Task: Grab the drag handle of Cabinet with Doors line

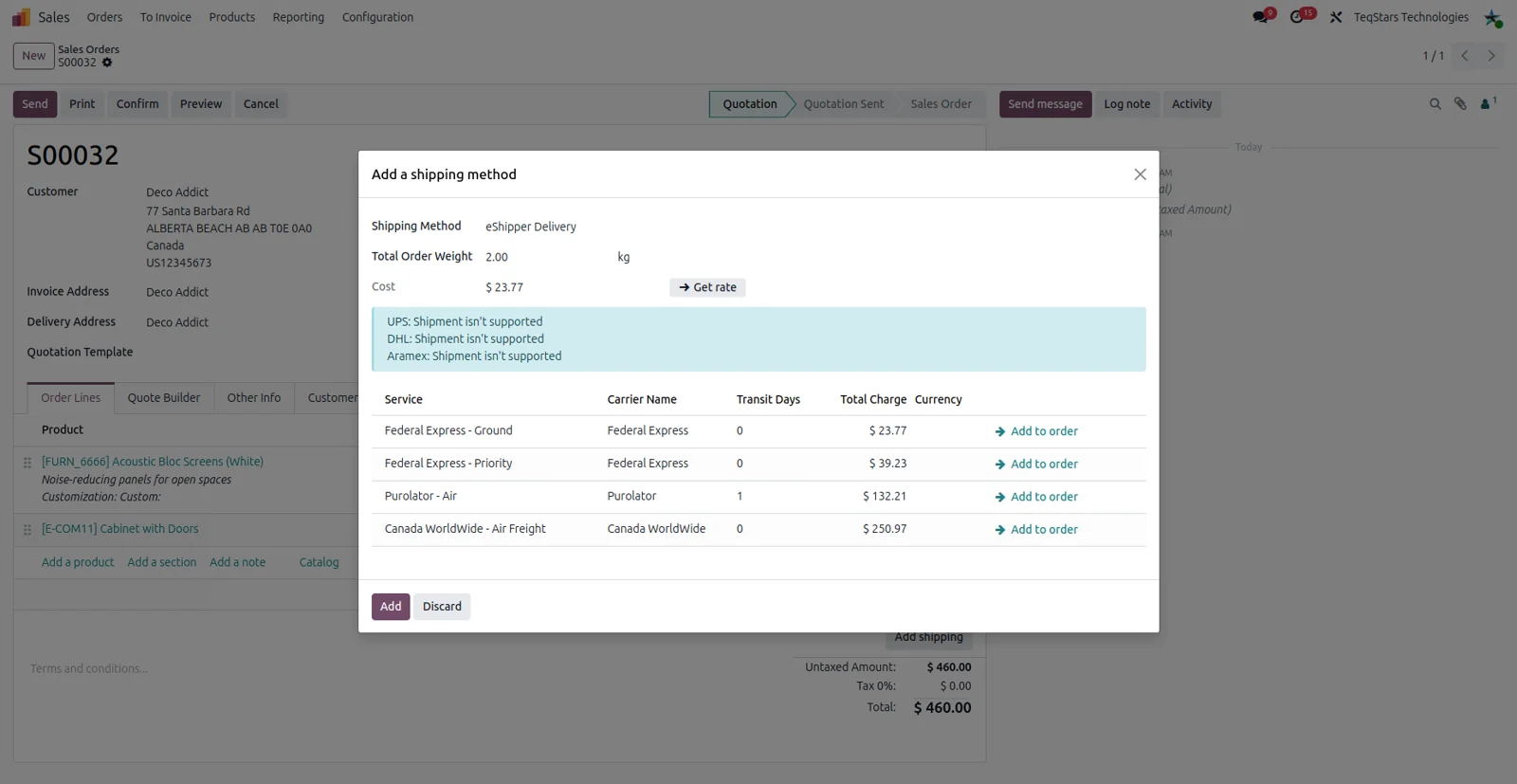Action: [x=27, y=530]
